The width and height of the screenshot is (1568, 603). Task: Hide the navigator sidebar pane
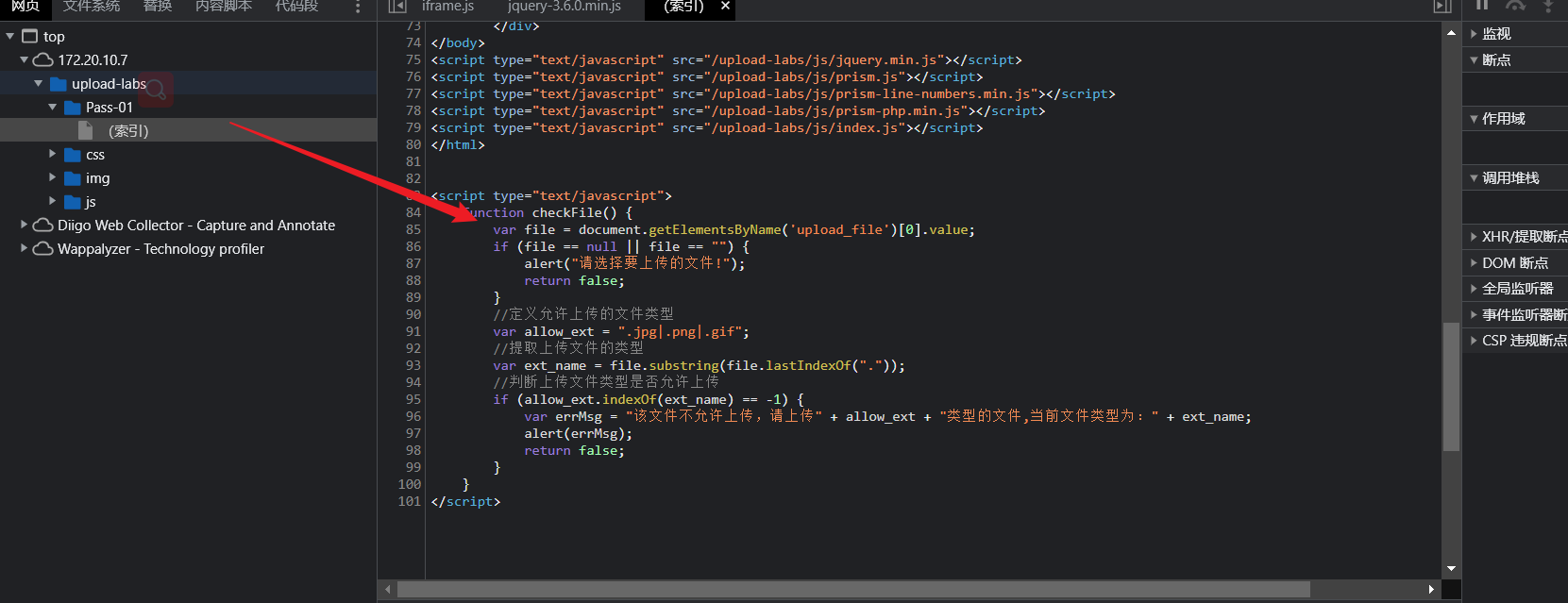397,7
